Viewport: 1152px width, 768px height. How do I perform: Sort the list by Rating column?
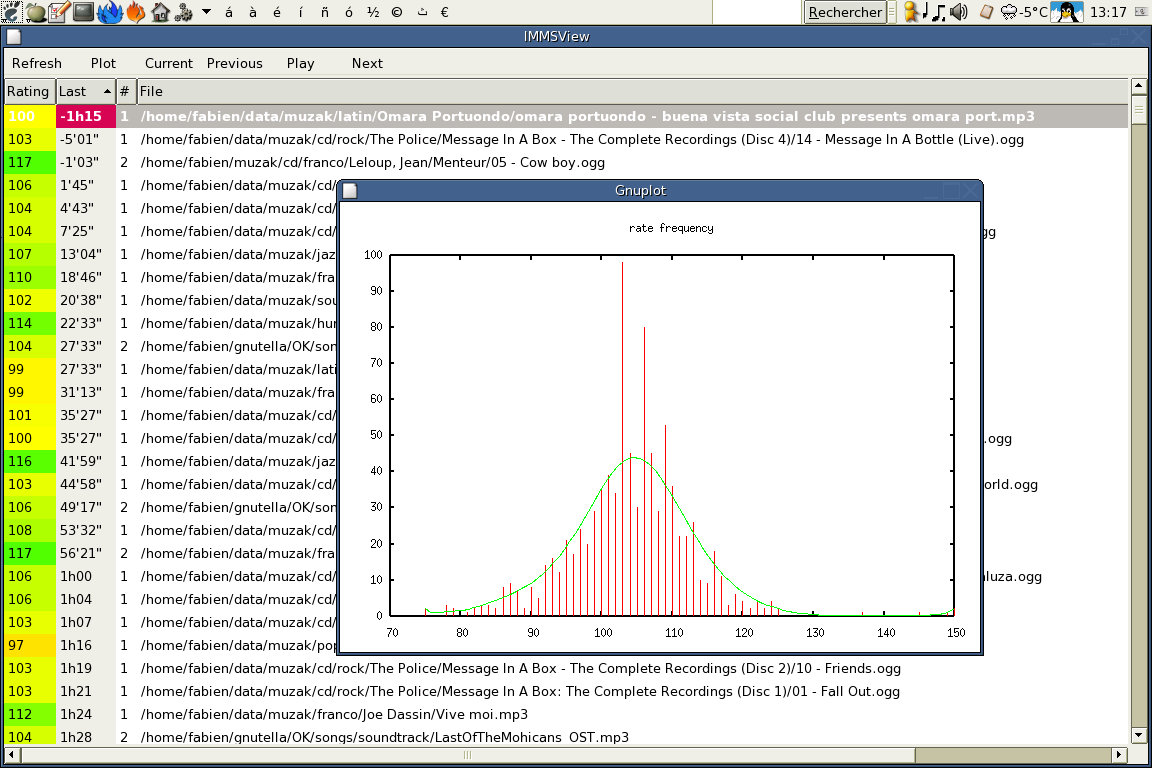point(28,91)
